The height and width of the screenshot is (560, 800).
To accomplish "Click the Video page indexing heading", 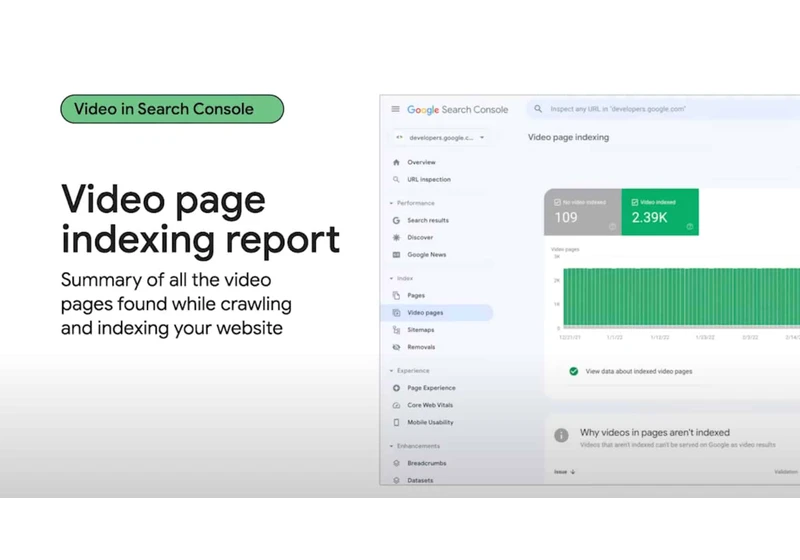I will 568,137.
